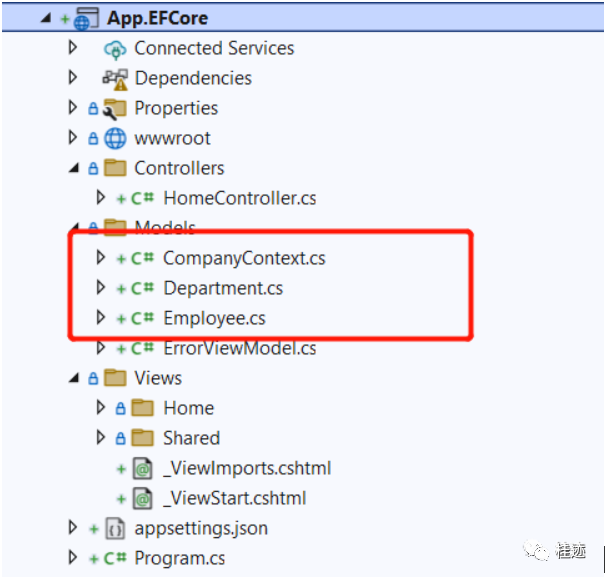The height and width of the screenshot is (578, 605).
Task: Click the C# icon beside Employee.cs
Action: [142, 318]
